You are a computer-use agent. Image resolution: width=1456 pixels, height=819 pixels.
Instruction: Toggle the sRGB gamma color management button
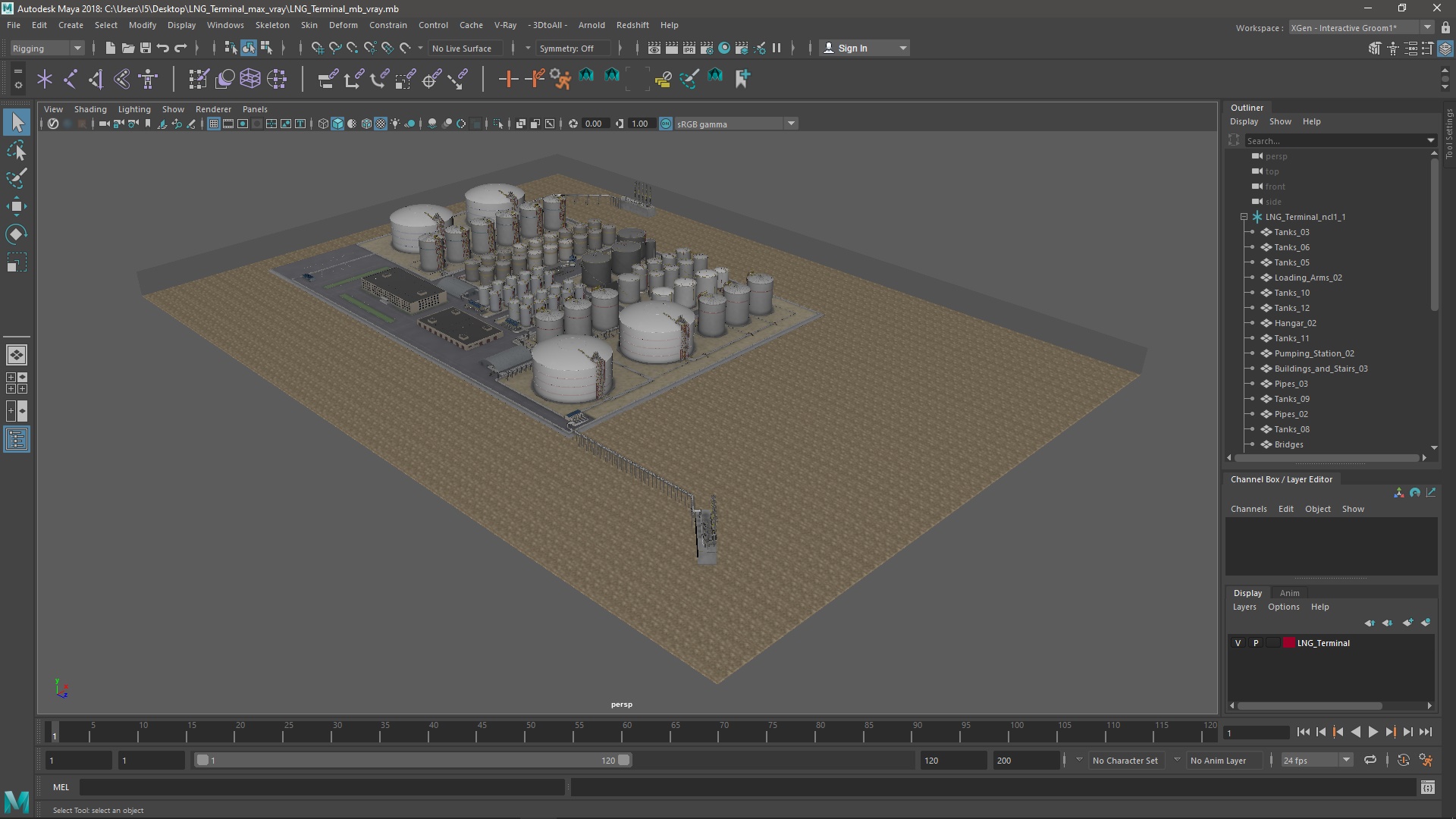665,124
